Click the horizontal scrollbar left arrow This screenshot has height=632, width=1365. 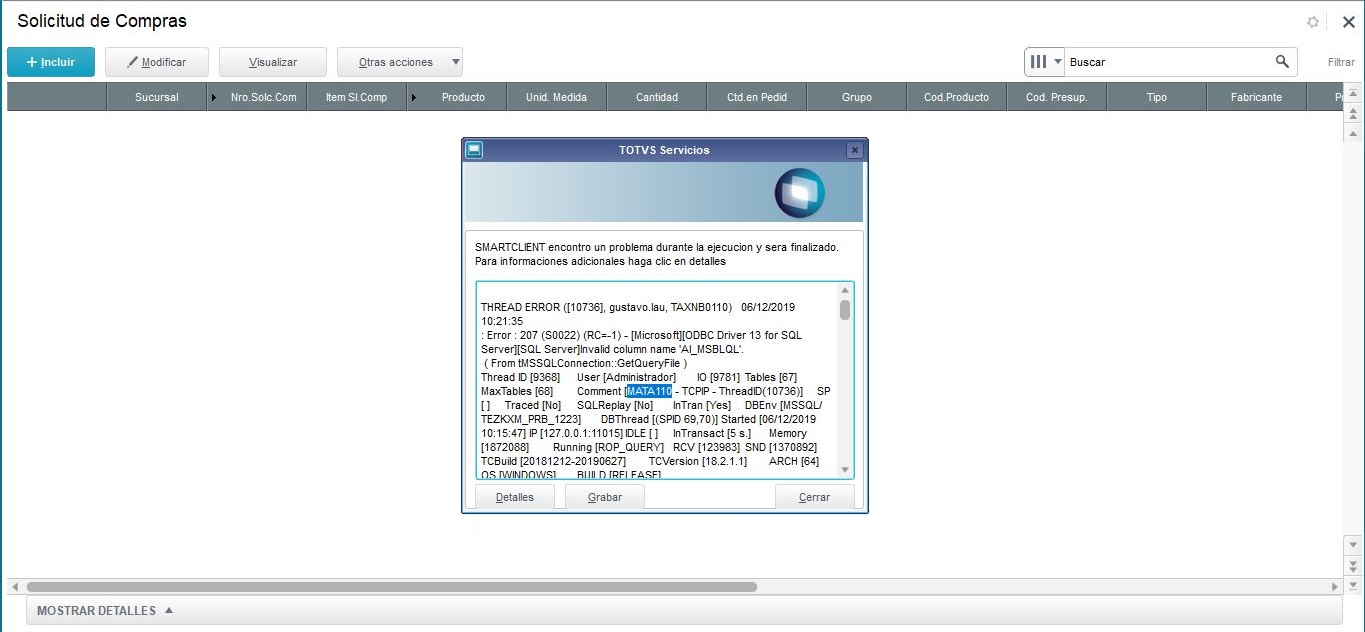14,587
